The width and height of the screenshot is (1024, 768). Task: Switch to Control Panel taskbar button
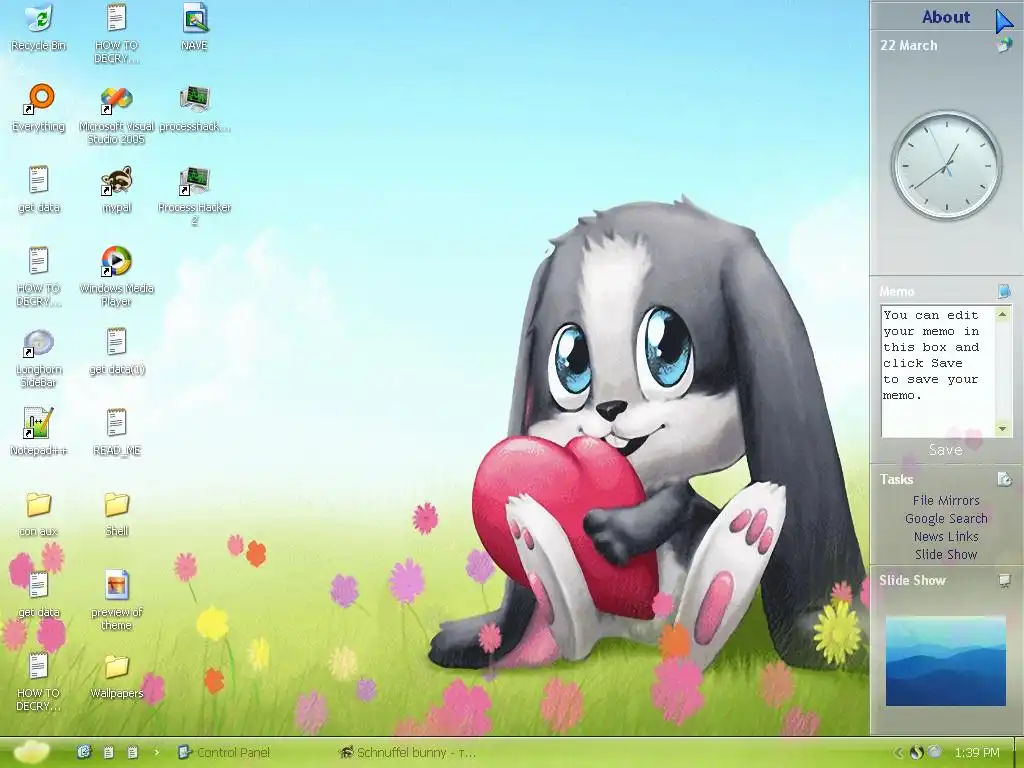click(224, 752)
